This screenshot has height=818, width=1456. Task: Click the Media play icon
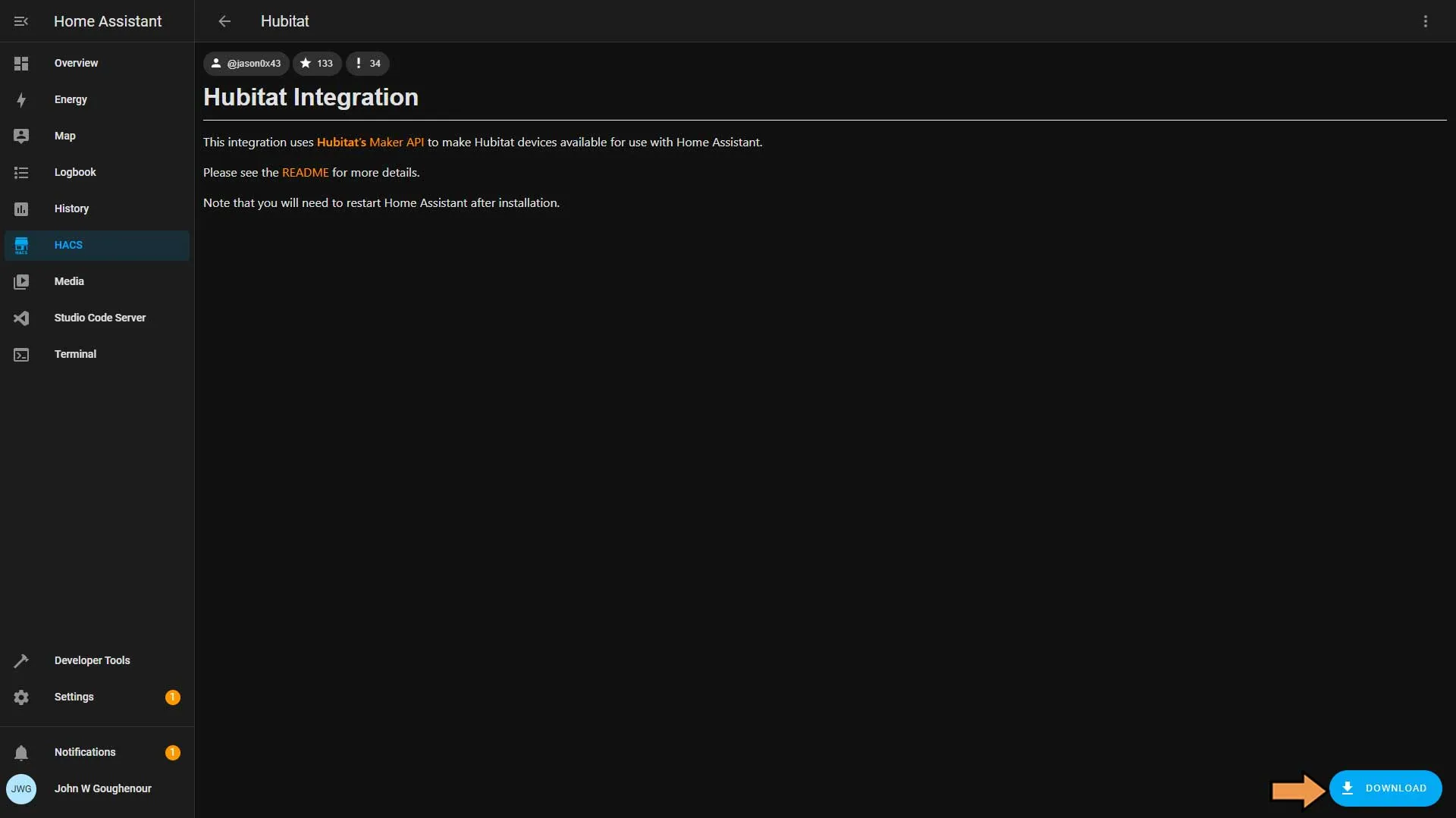click(x=21, y=282)
